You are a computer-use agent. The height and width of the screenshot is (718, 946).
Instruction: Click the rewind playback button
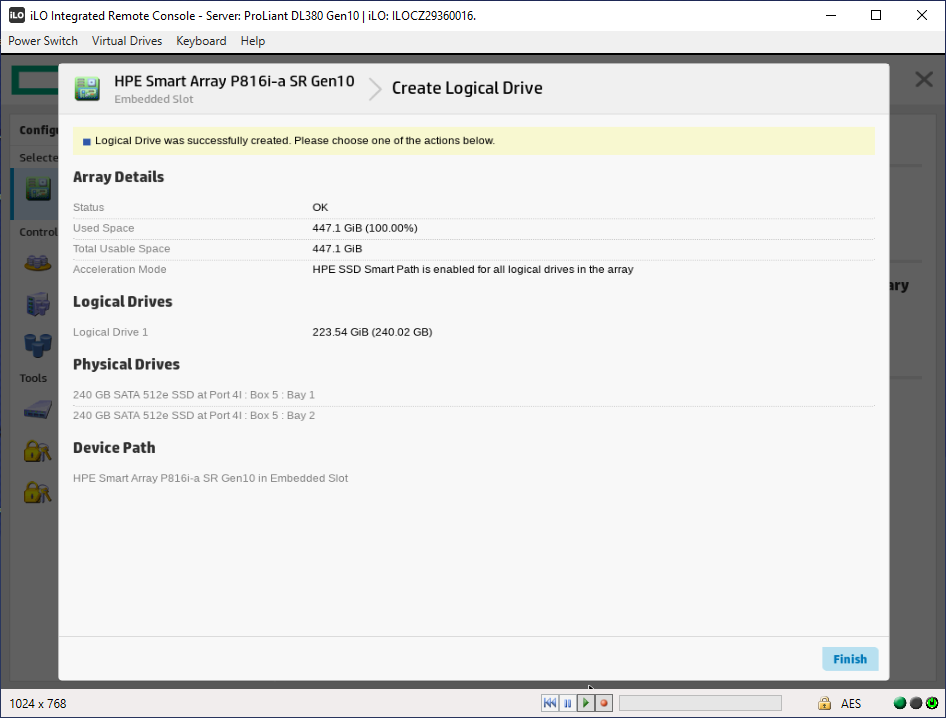coord(550,703)
